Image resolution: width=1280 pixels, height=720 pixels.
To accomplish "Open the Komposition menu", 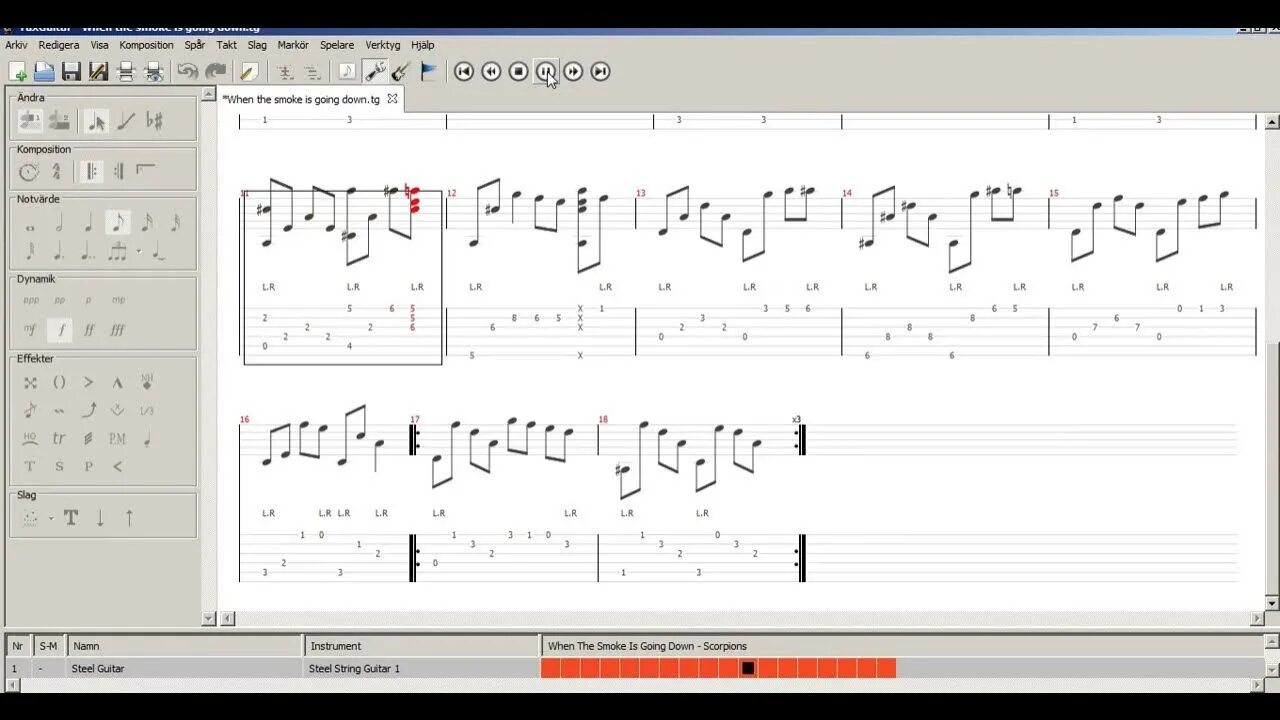I will point(146,45).
